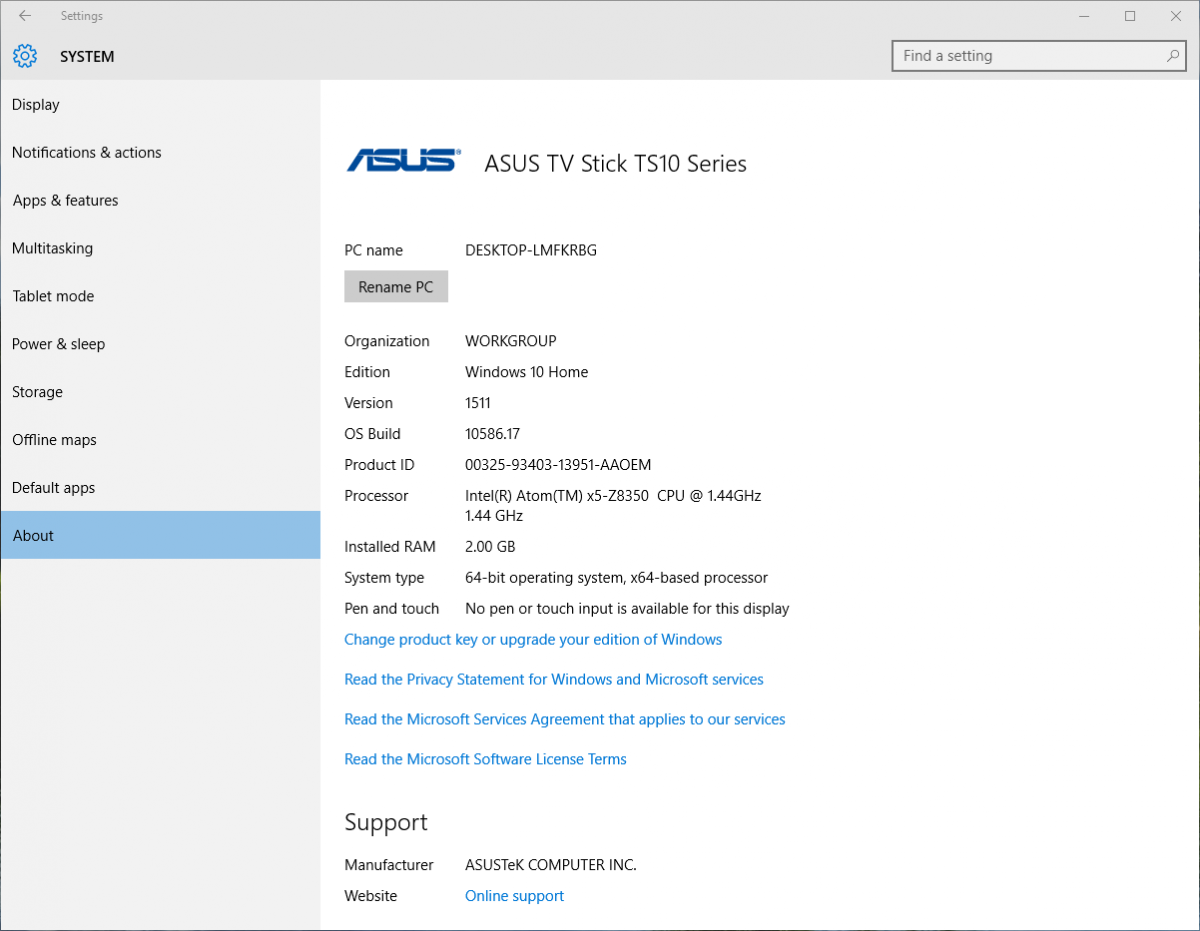Click the ASUSTeK COMPUTER INC. manufacturer text
The width and height of the screenshot is (1200, 931).
[x=551, y=865]
